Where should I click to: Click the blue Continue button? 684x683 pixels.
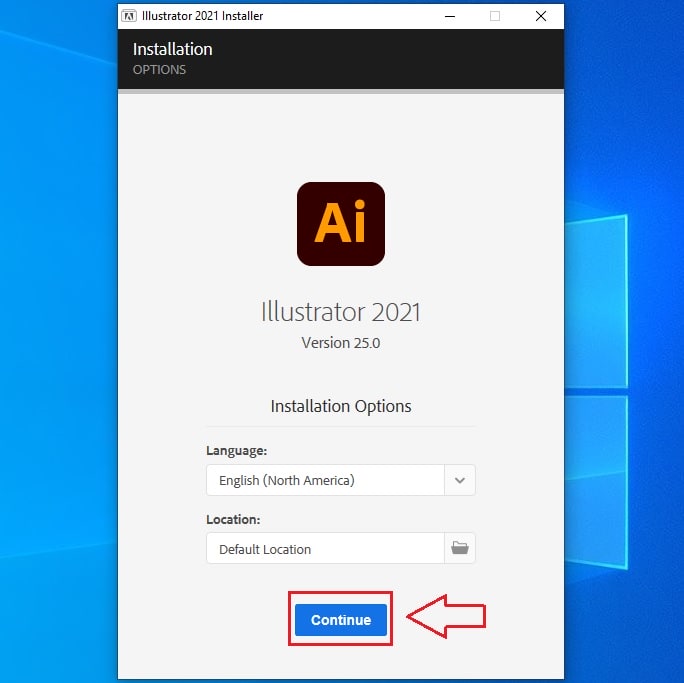click(341, 619)
